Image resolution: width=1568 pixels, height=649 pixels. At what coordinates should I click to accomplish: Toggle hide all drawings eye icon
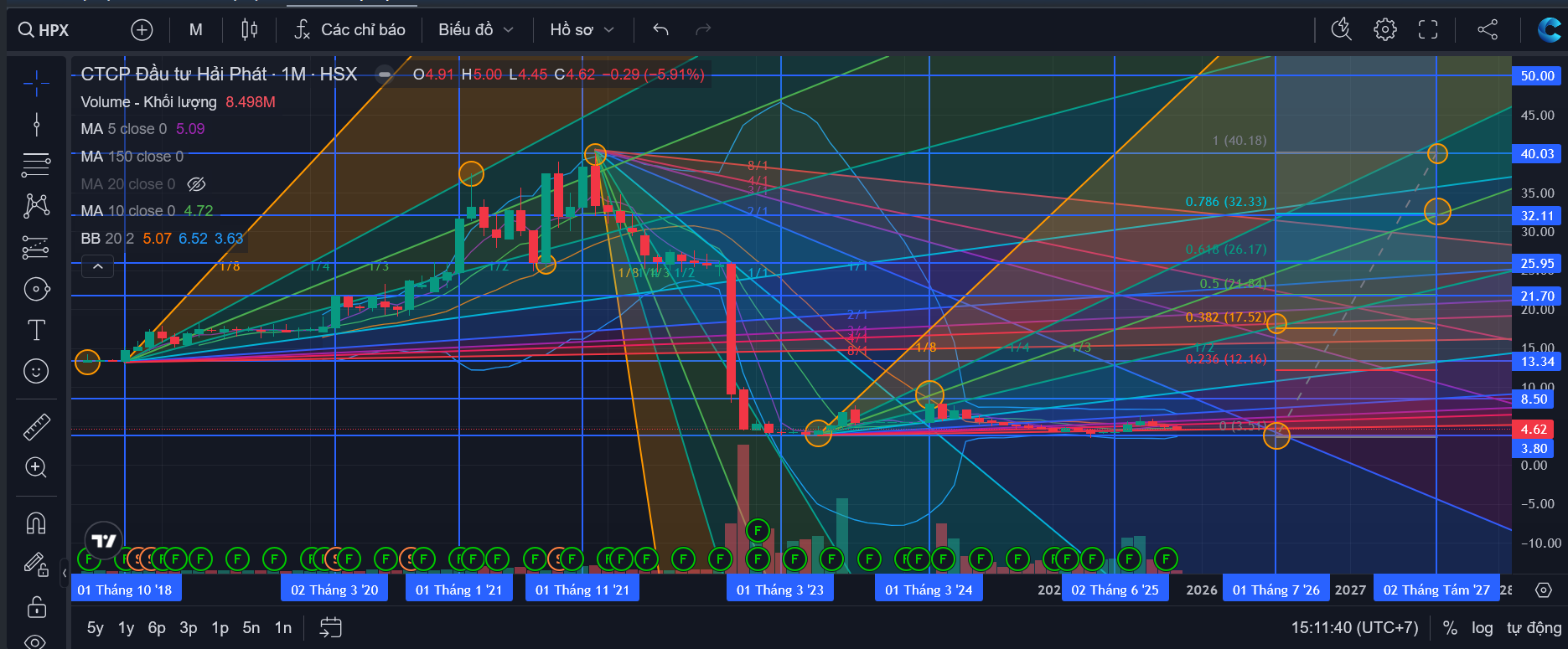pos(36,641)
